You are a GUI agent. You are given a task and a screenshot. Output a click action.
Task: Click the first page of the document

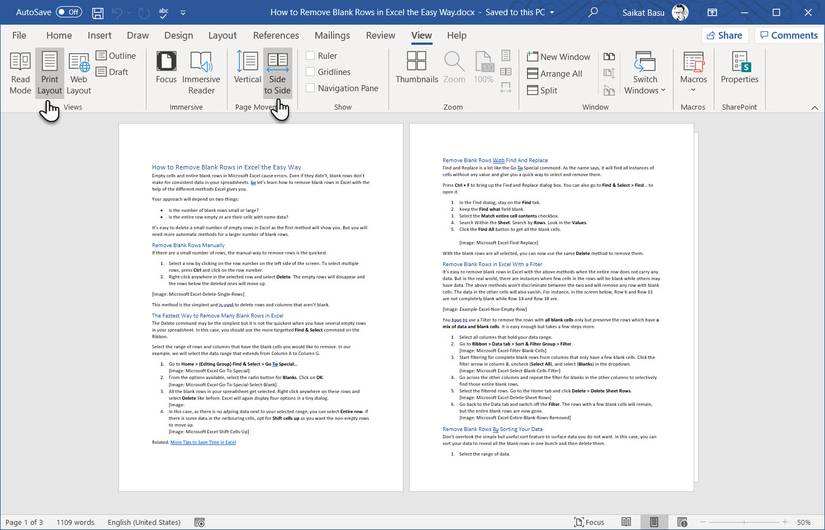pyautogui.click(x=261, y=307)
